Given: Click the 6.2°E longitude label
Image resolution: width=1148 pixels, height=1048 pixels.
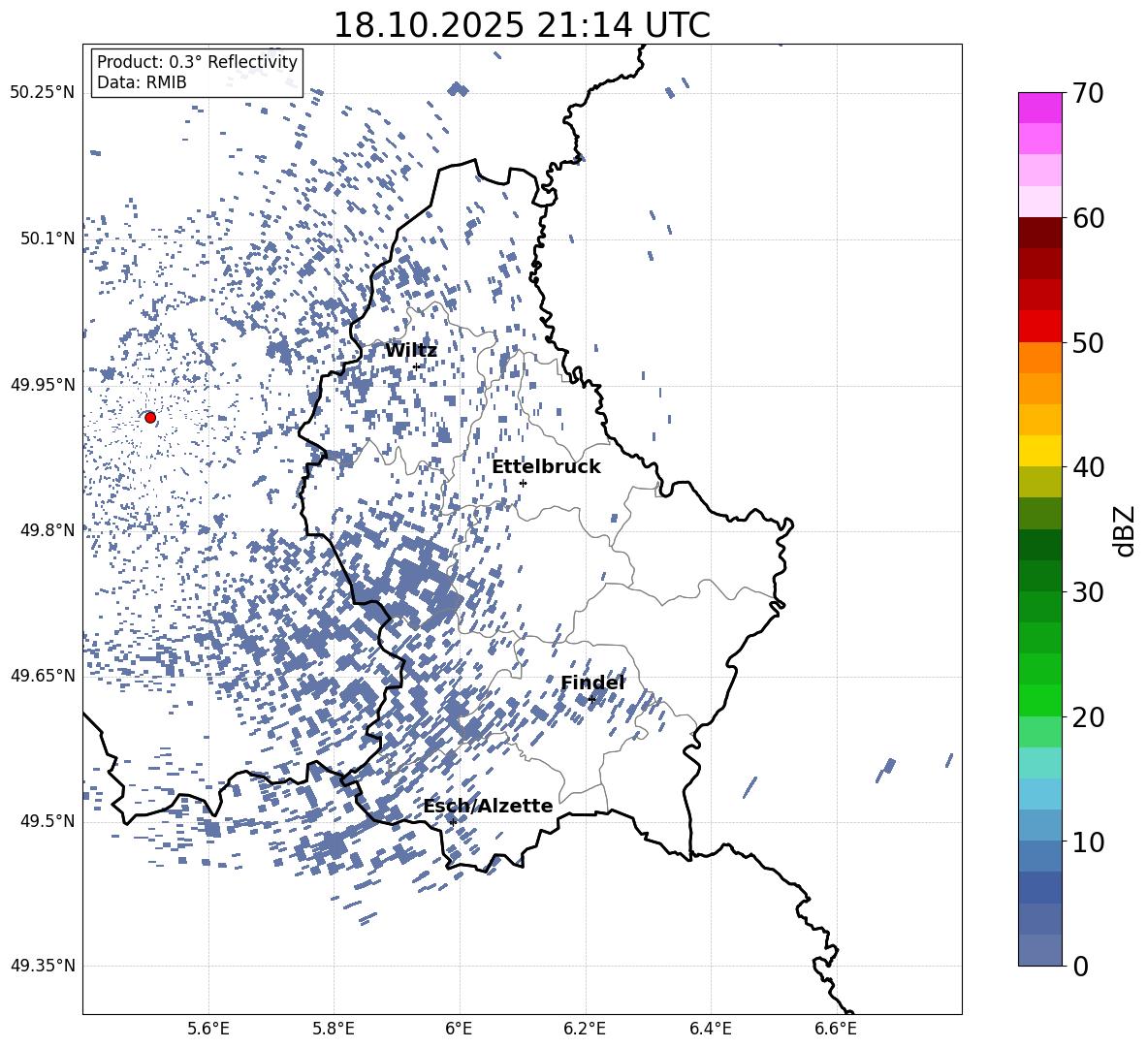Looking at the screenshot, I should click(585, 1029).
